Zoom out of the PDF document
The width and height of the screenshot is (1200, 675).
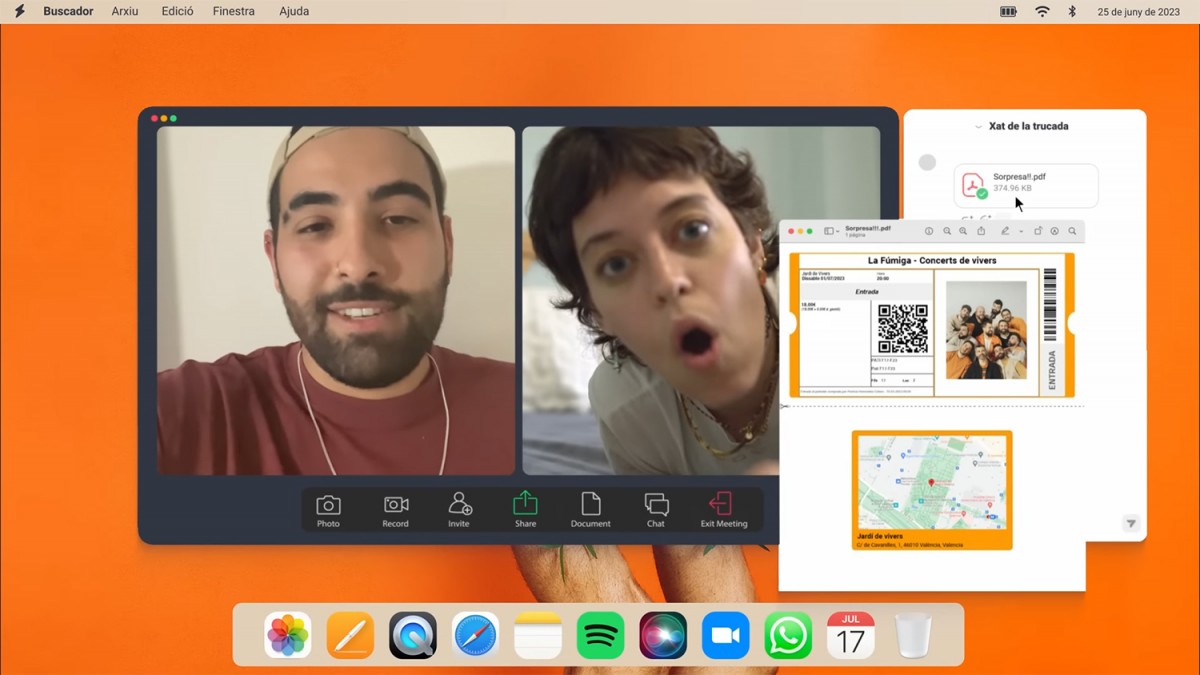click(x=947, y=231)
